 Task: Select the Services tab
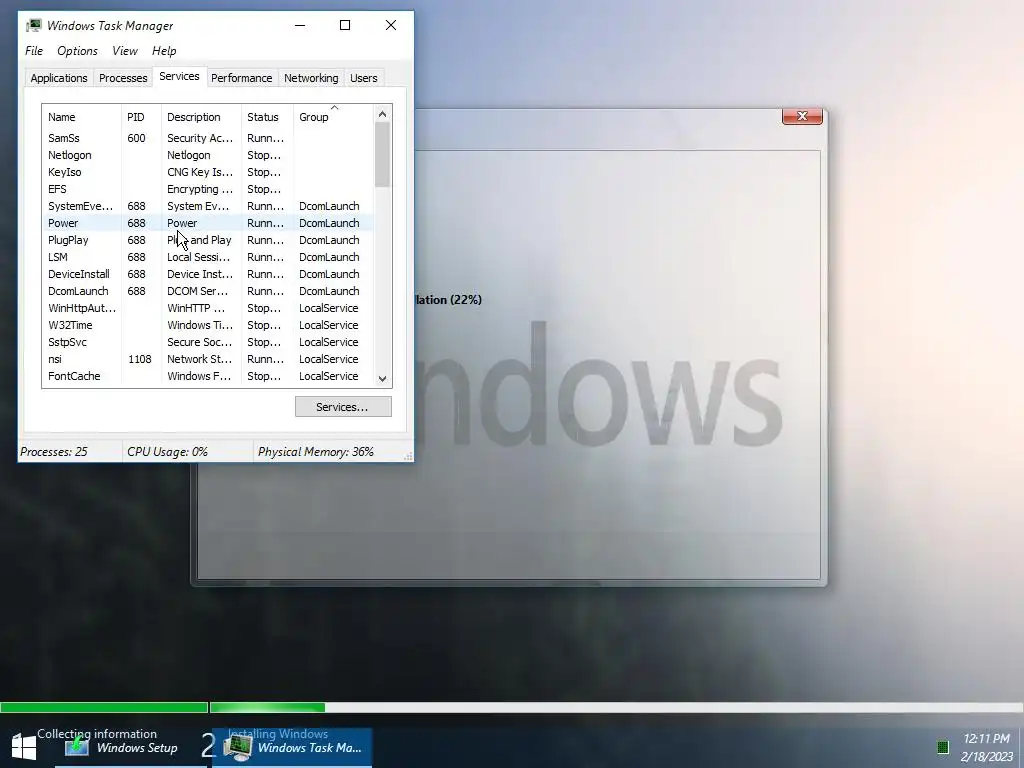179,76
